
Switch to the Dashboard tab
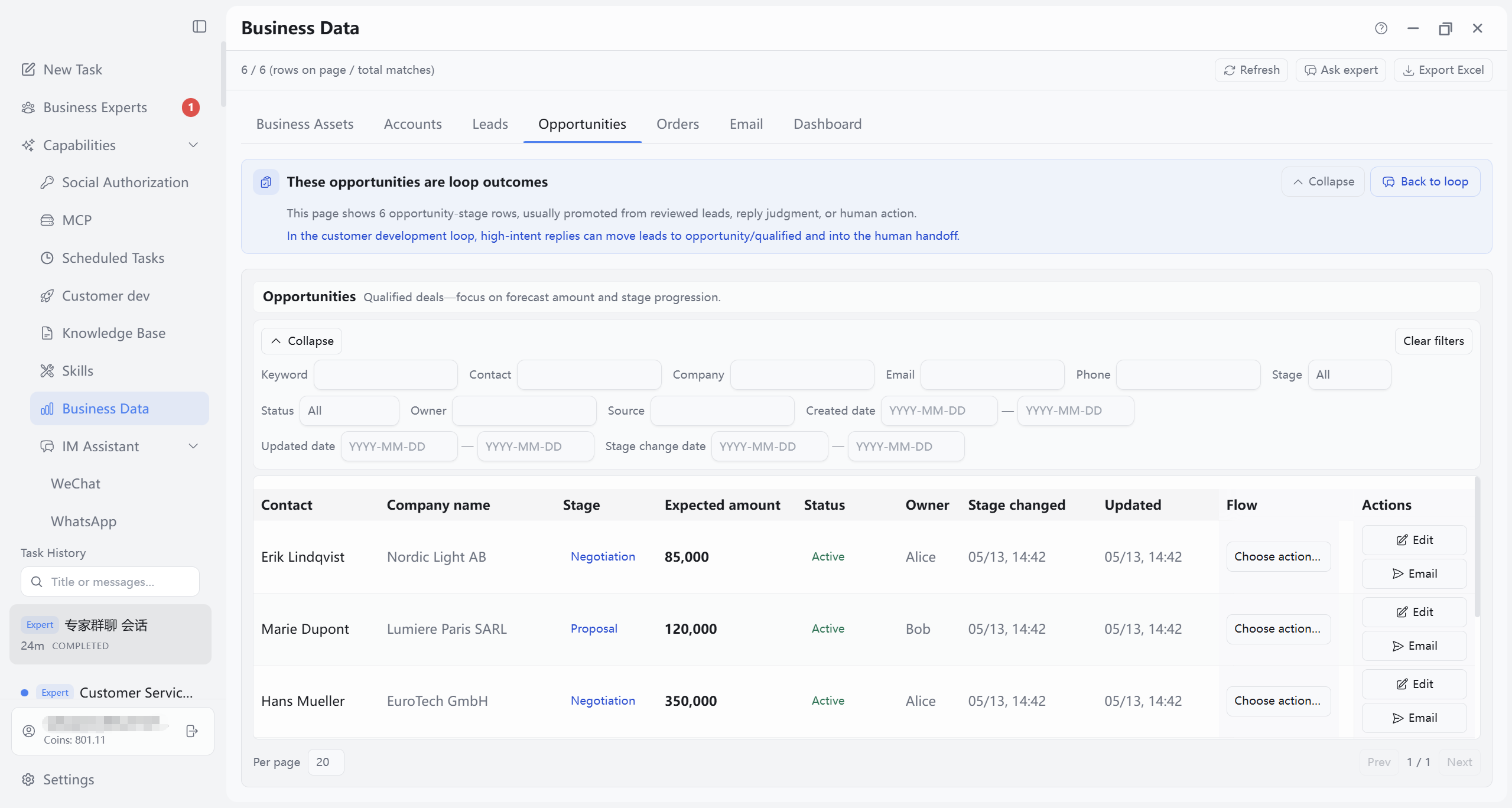(827, 124)
